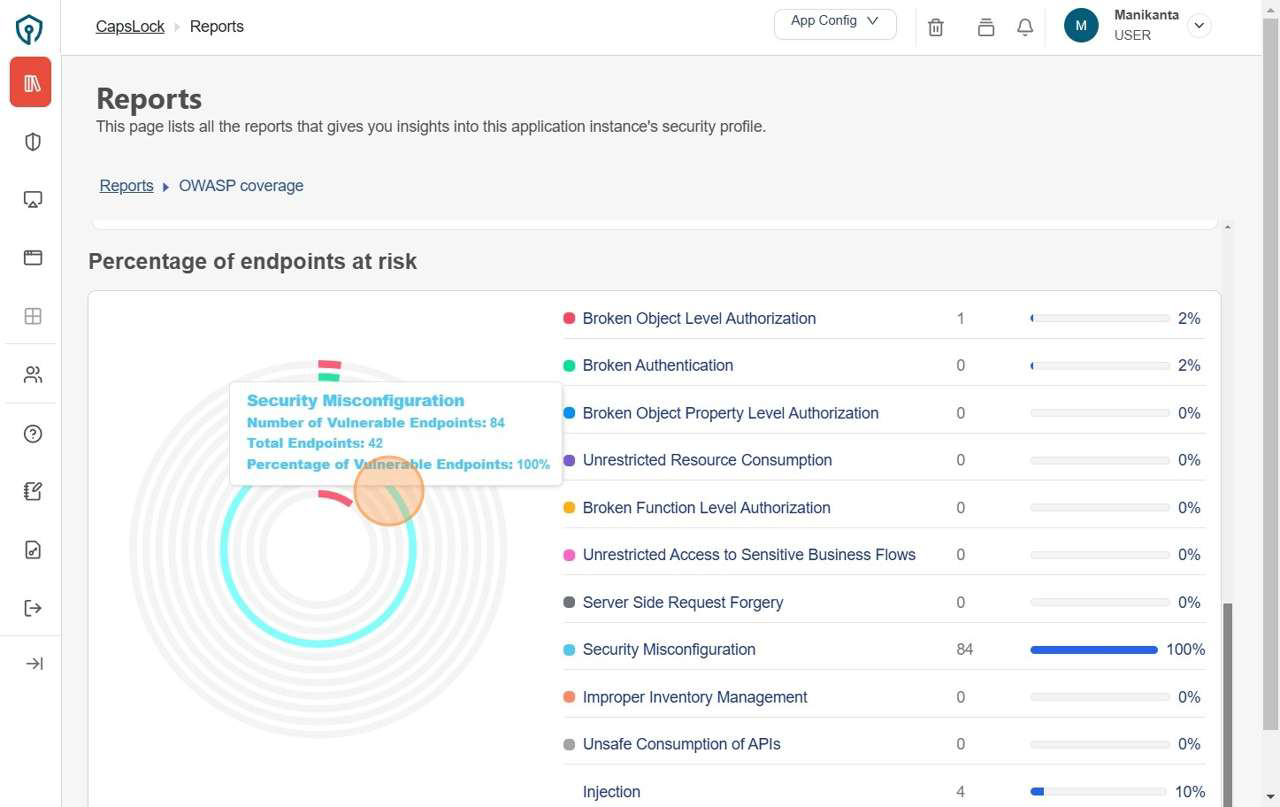Open the help question-mark icon in sidebar

click(x=32, y=433)
